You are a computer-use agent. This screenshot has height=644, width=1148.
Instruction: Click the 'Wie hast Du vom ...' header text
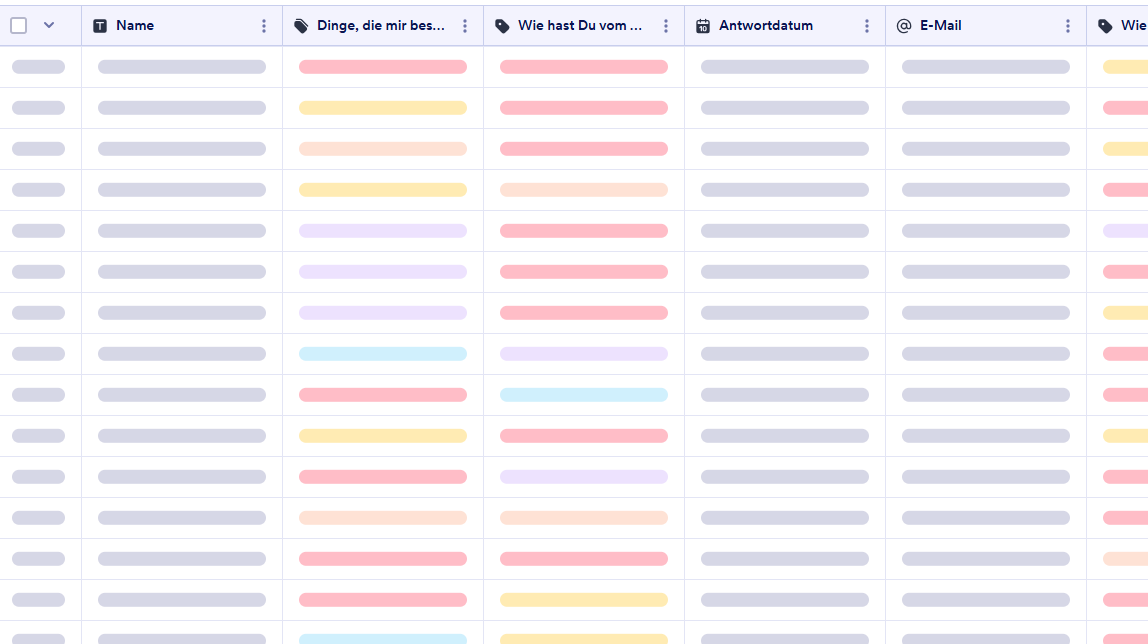click(x=580, y=26)
